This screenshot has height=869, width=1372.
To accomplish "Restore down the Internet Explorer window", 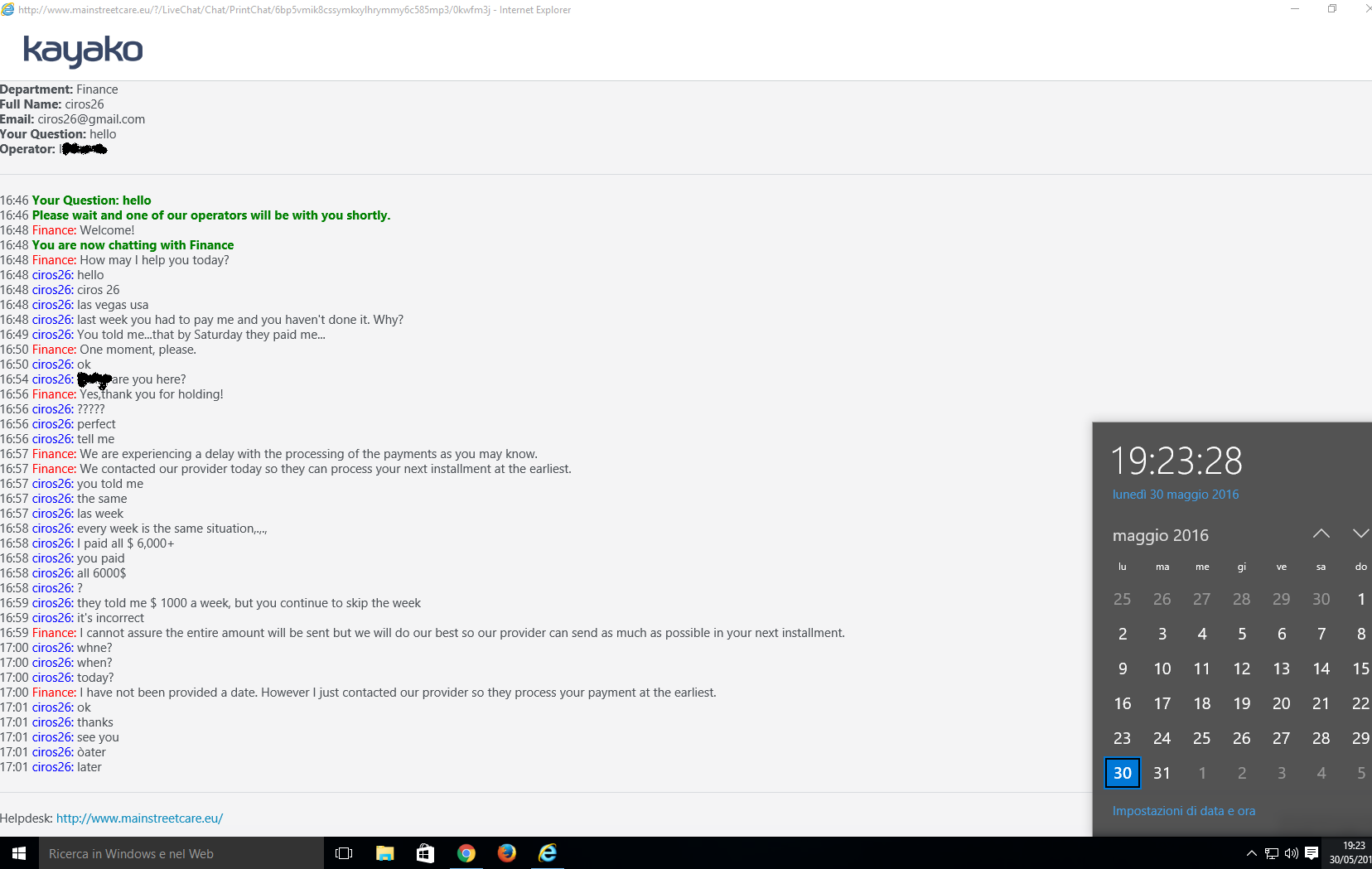I will [x=1332, y=9].
